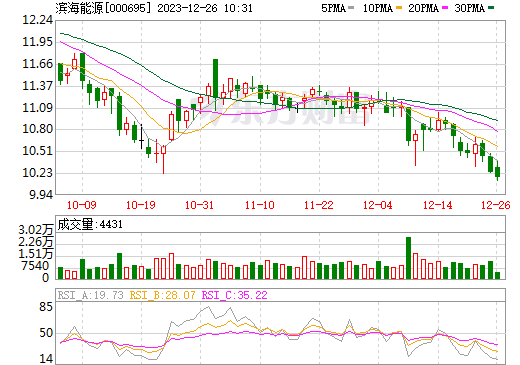Click the tallest green volume bar
520x365 pixels.
click(x=408, y=258)
